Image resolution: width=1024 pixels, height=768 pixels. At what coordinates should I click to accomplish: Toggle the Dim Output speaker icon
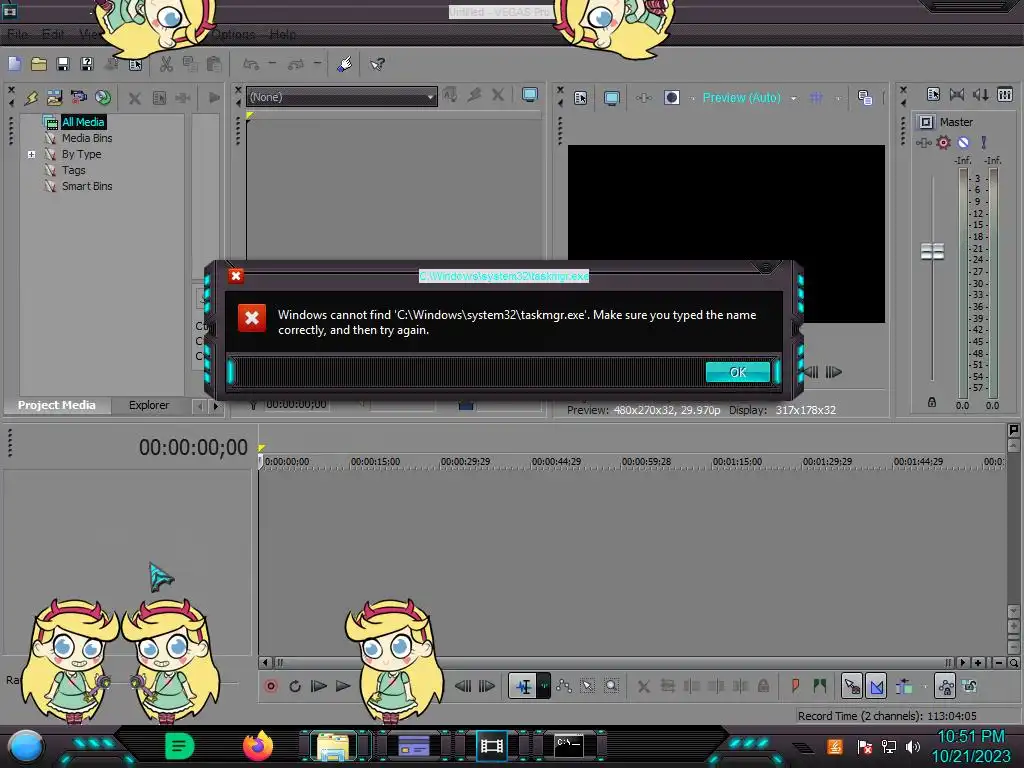pos(981,95)
